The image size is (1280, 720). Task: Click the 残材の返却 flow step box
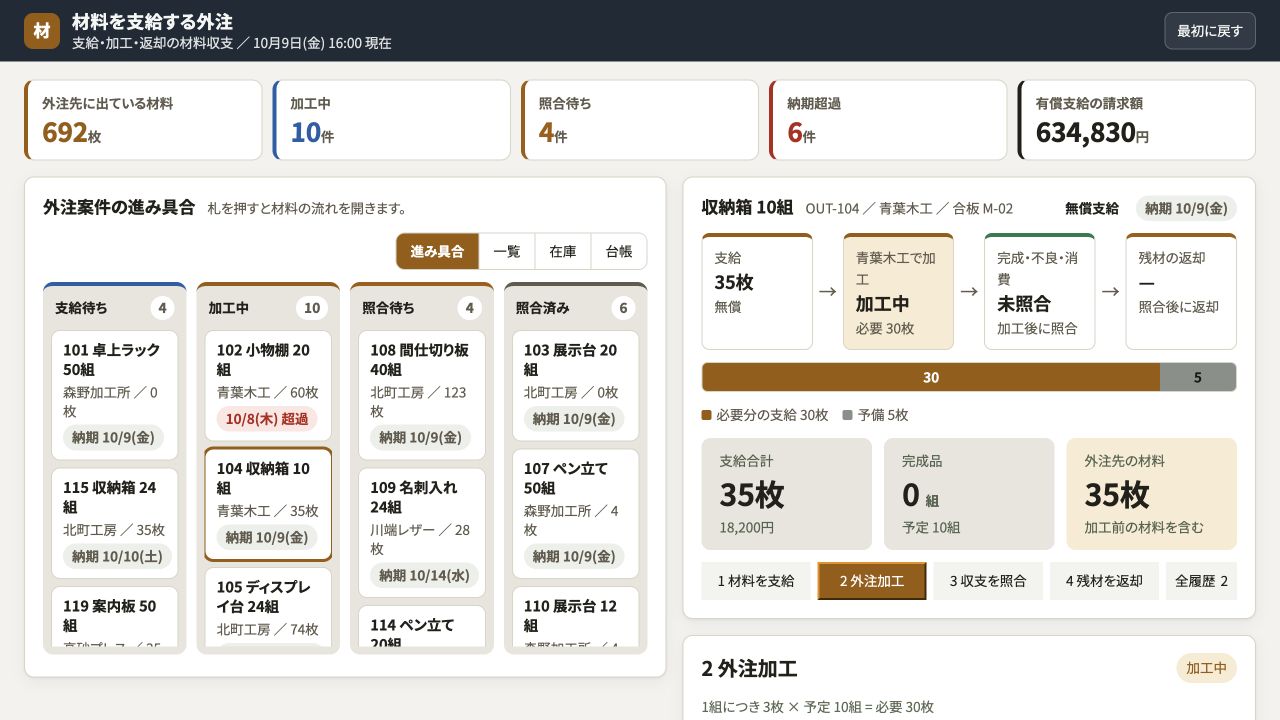[1181, 292]
